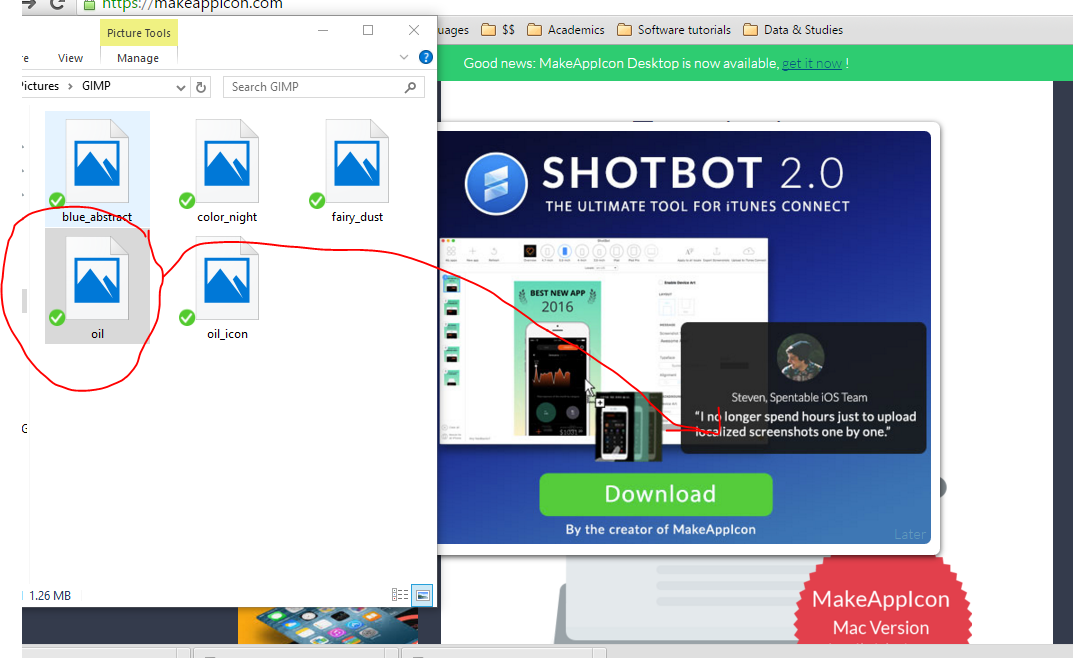Refresh the GIMP folder view
Screen dimensions: 1073x658
coord(201,88)
